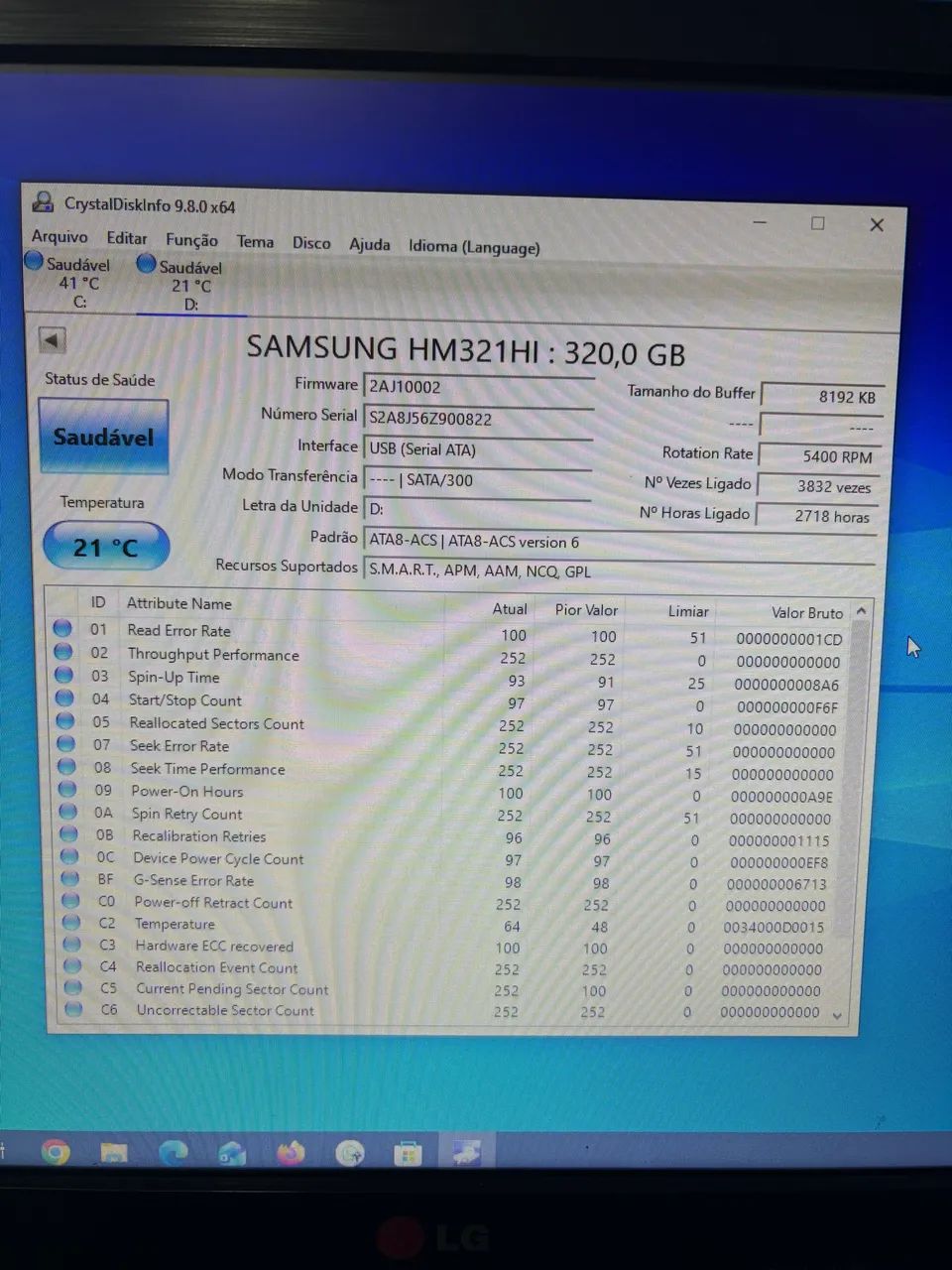The width and height of the screenshot is (952, 1270).
Task: Click the Recursos Suportados field
Action: [620, 571]
